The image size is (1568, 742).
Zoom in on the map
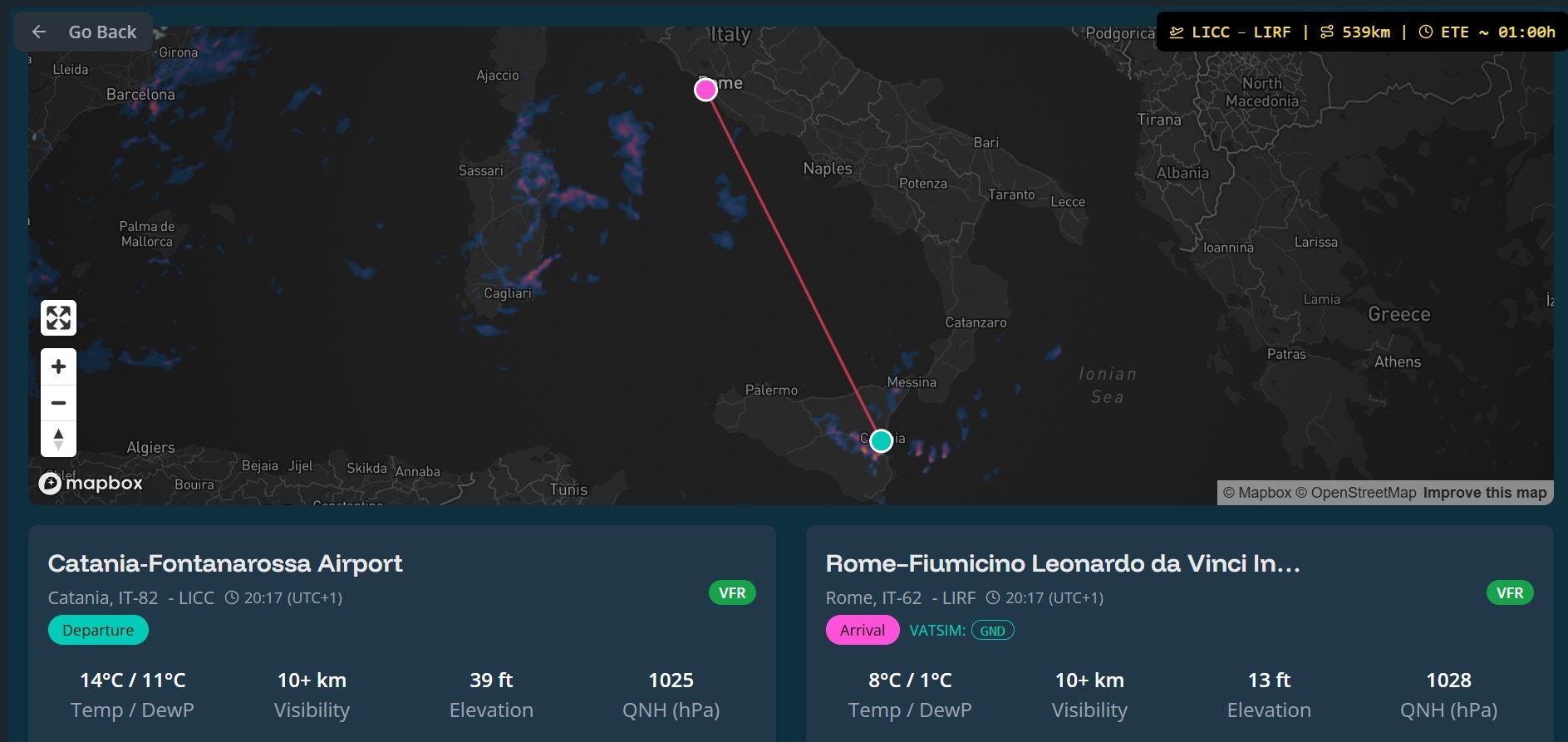pos(58,366)
